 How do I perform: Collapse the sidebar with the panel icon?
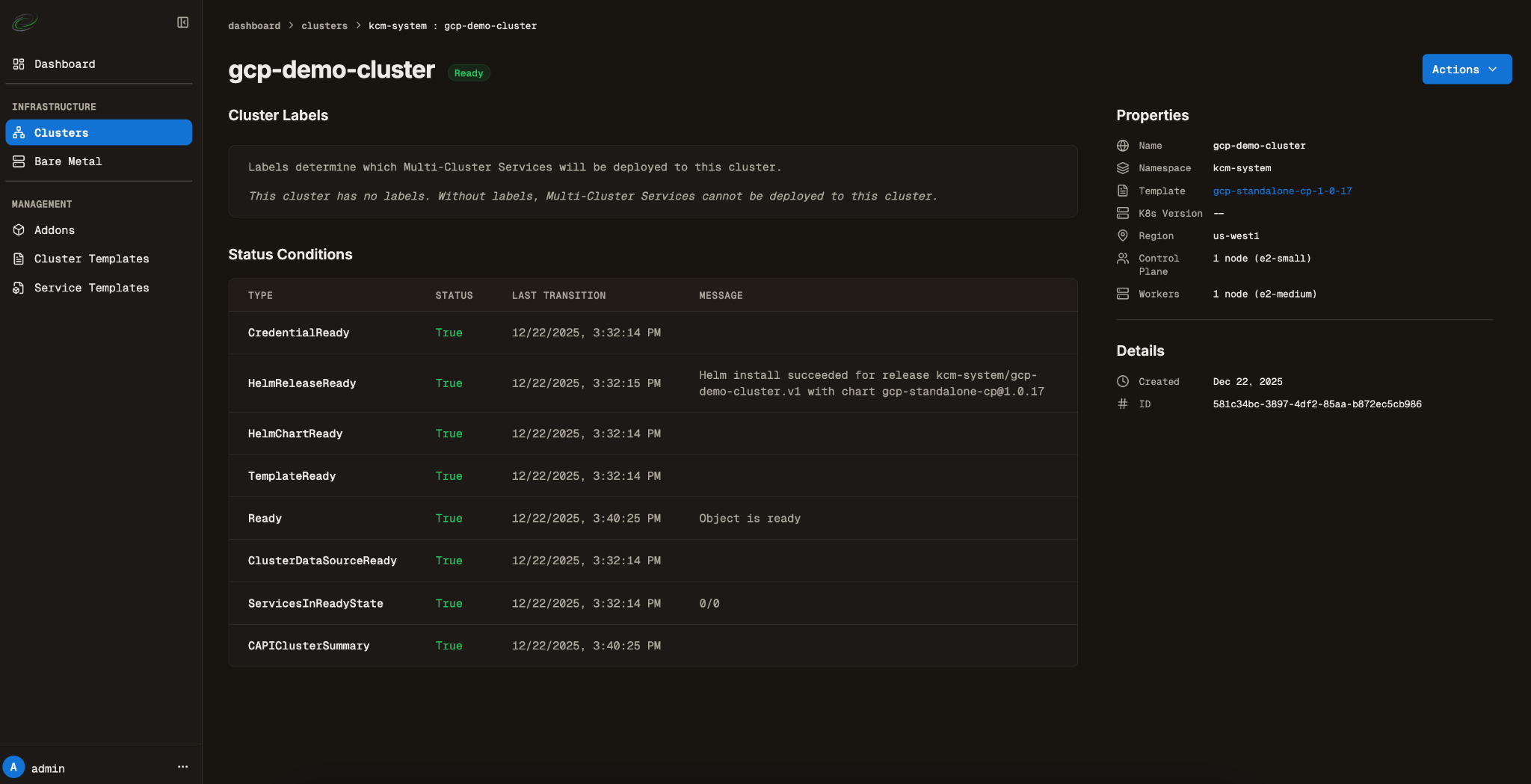[182, 22]
